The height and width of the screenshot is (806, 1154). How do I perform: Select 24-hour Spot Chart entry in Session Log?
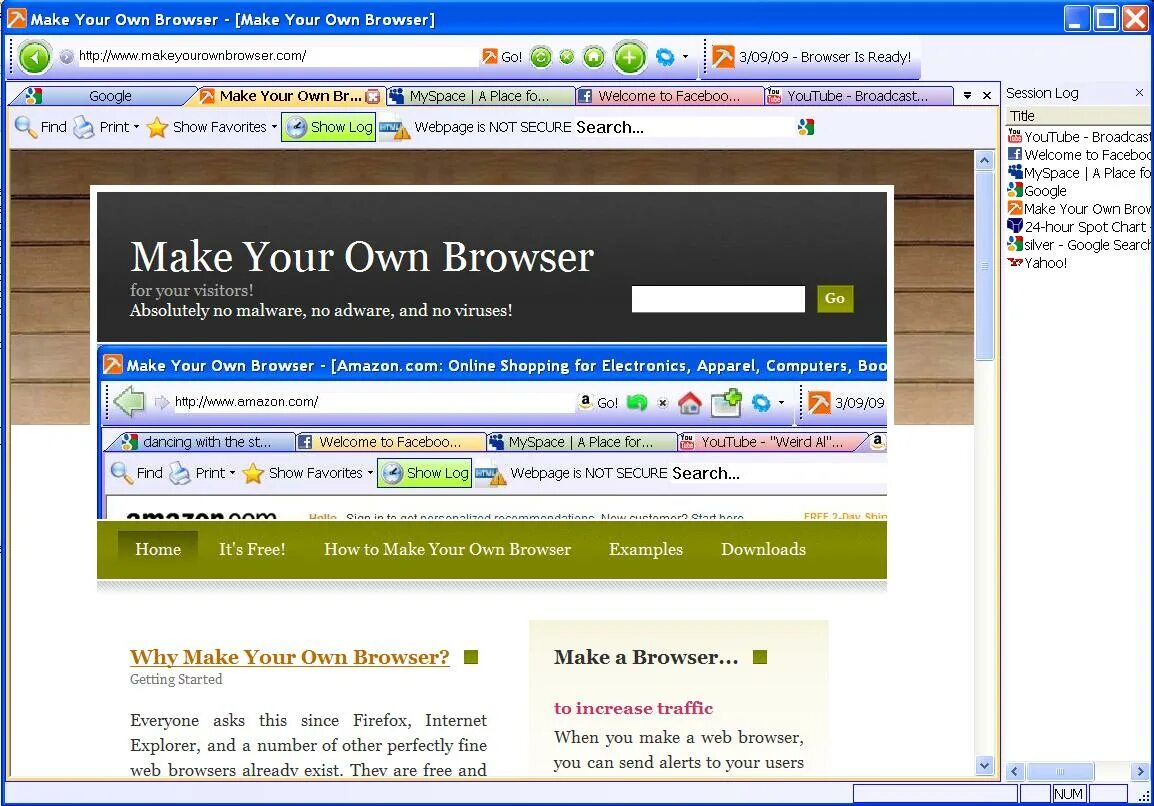click(x=1078, y=227)
